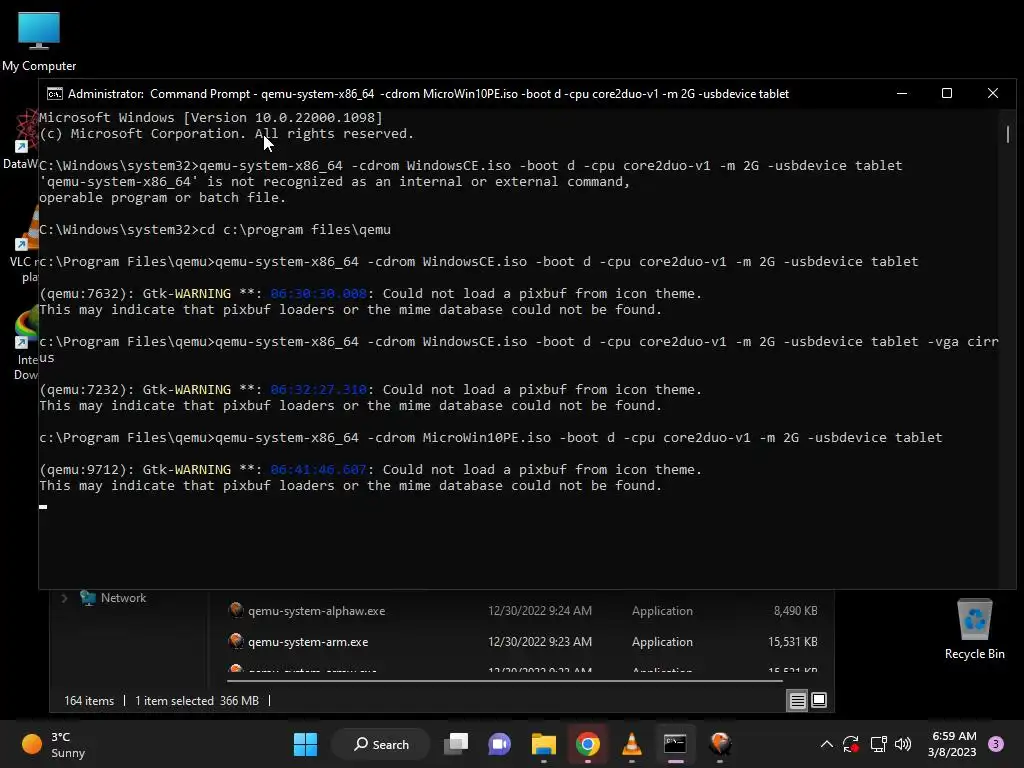Click 12/30/2022 9:23 AM date cell
This screenshot has width=1024, height=768.
pyautogui.click(x=540, y=642)
